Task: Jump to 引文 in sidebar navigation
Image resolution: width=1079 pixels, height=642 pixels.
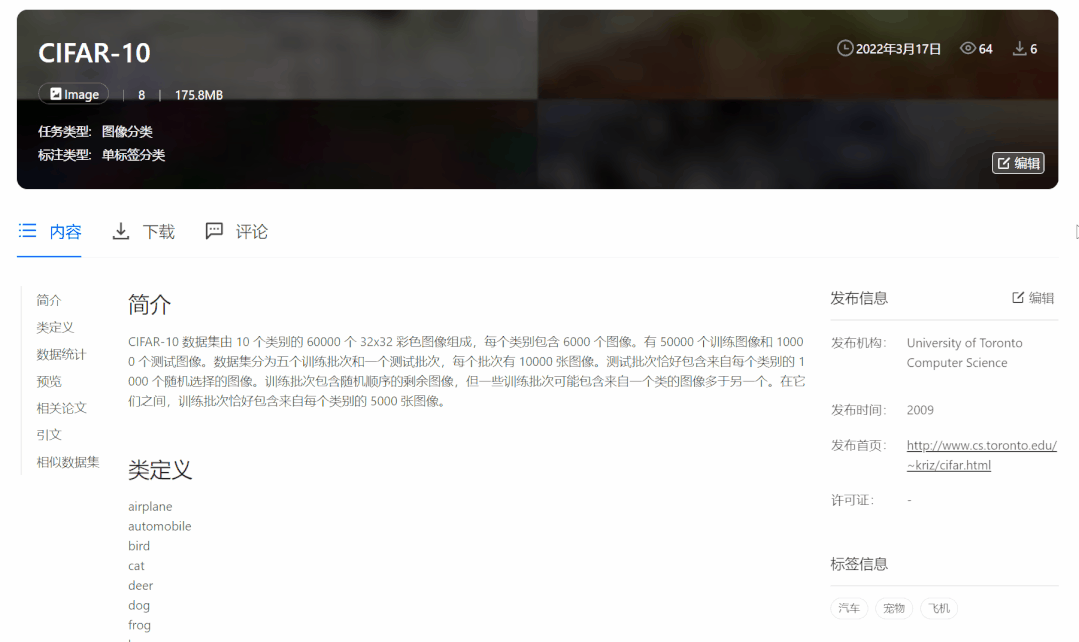Action: (49, 434)
